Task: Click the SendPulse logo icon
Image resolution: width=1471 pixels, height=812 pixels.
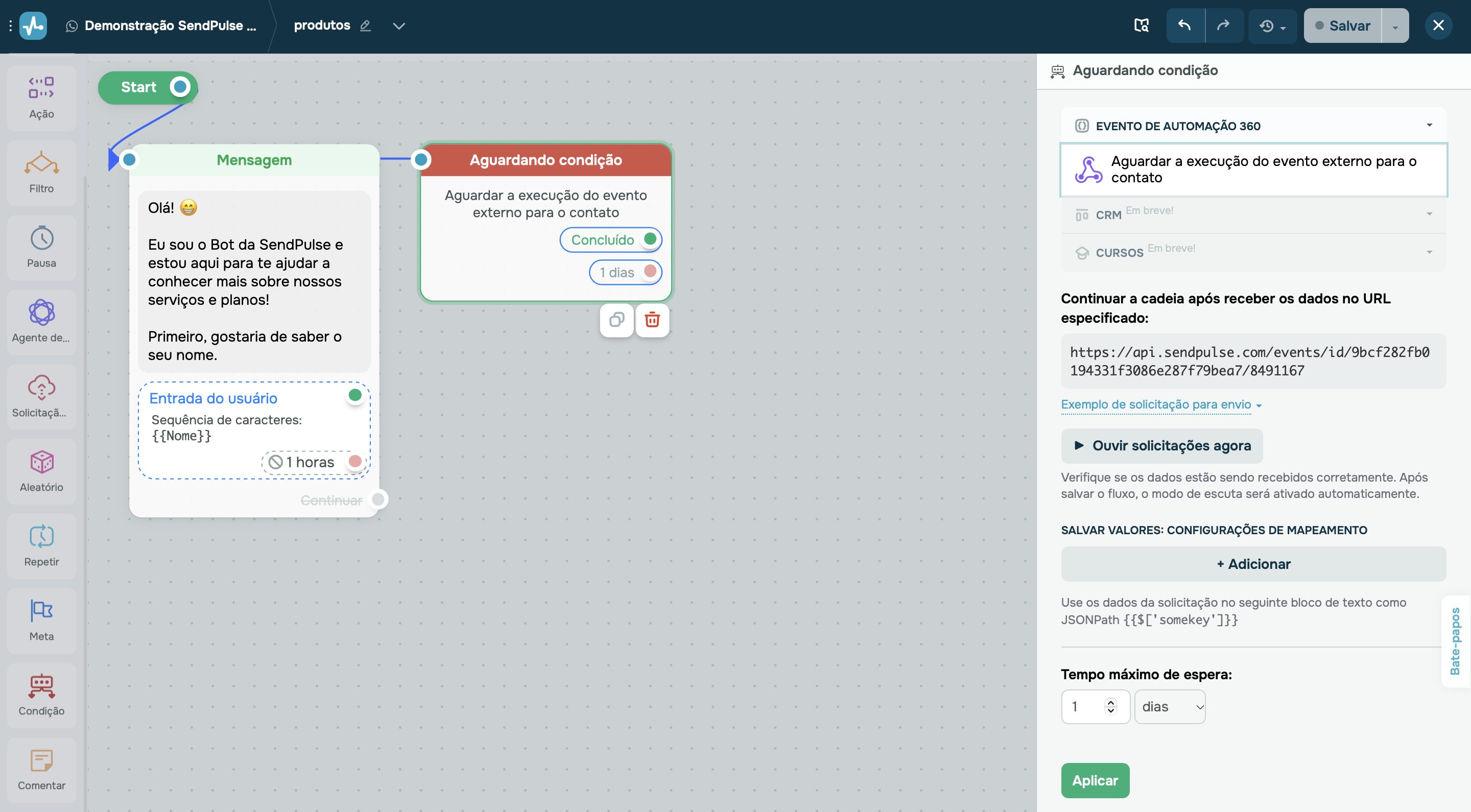Action: [x=33, y=26]
